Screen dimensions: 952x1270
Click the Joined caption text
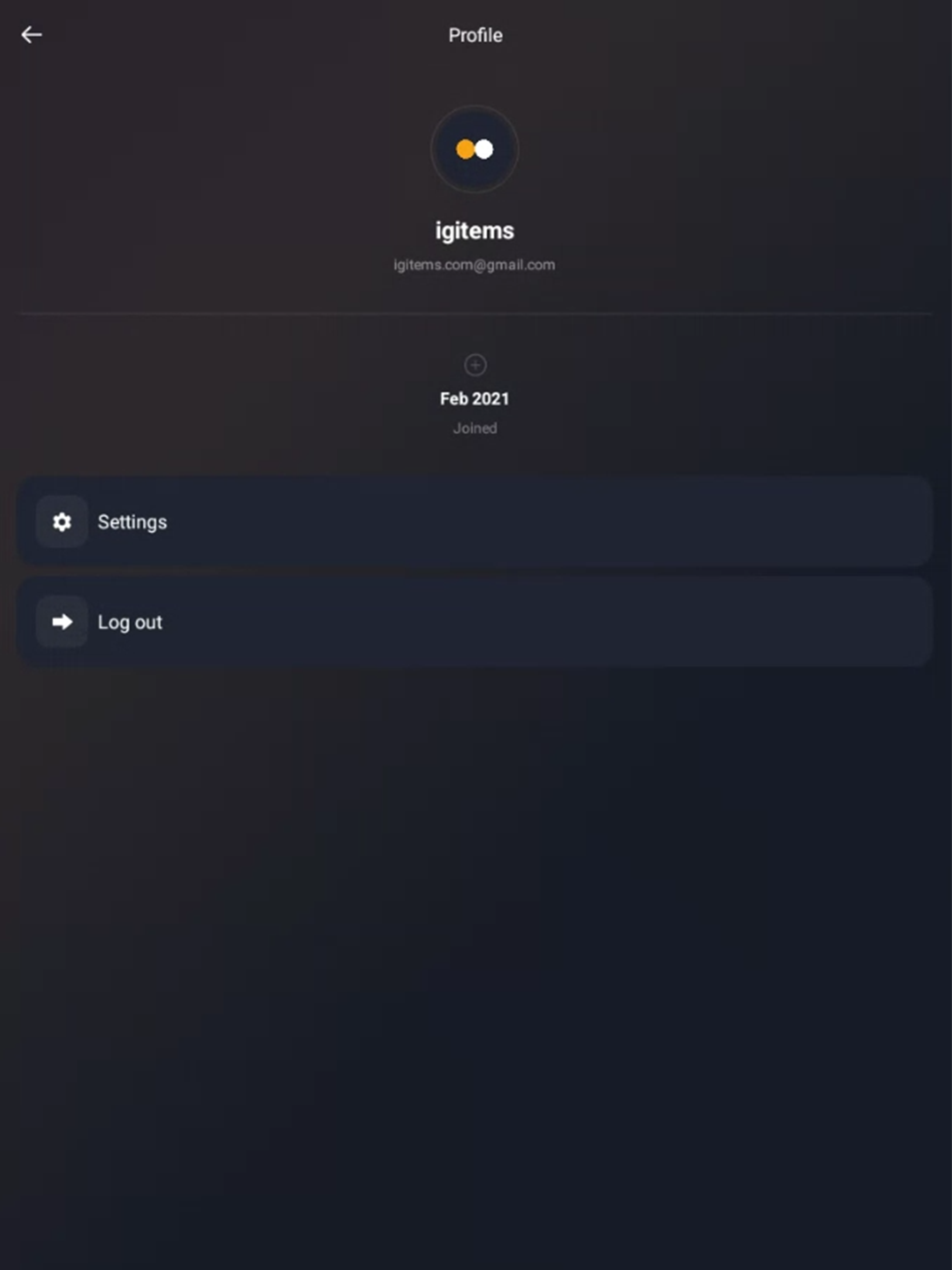pos(475,428)
